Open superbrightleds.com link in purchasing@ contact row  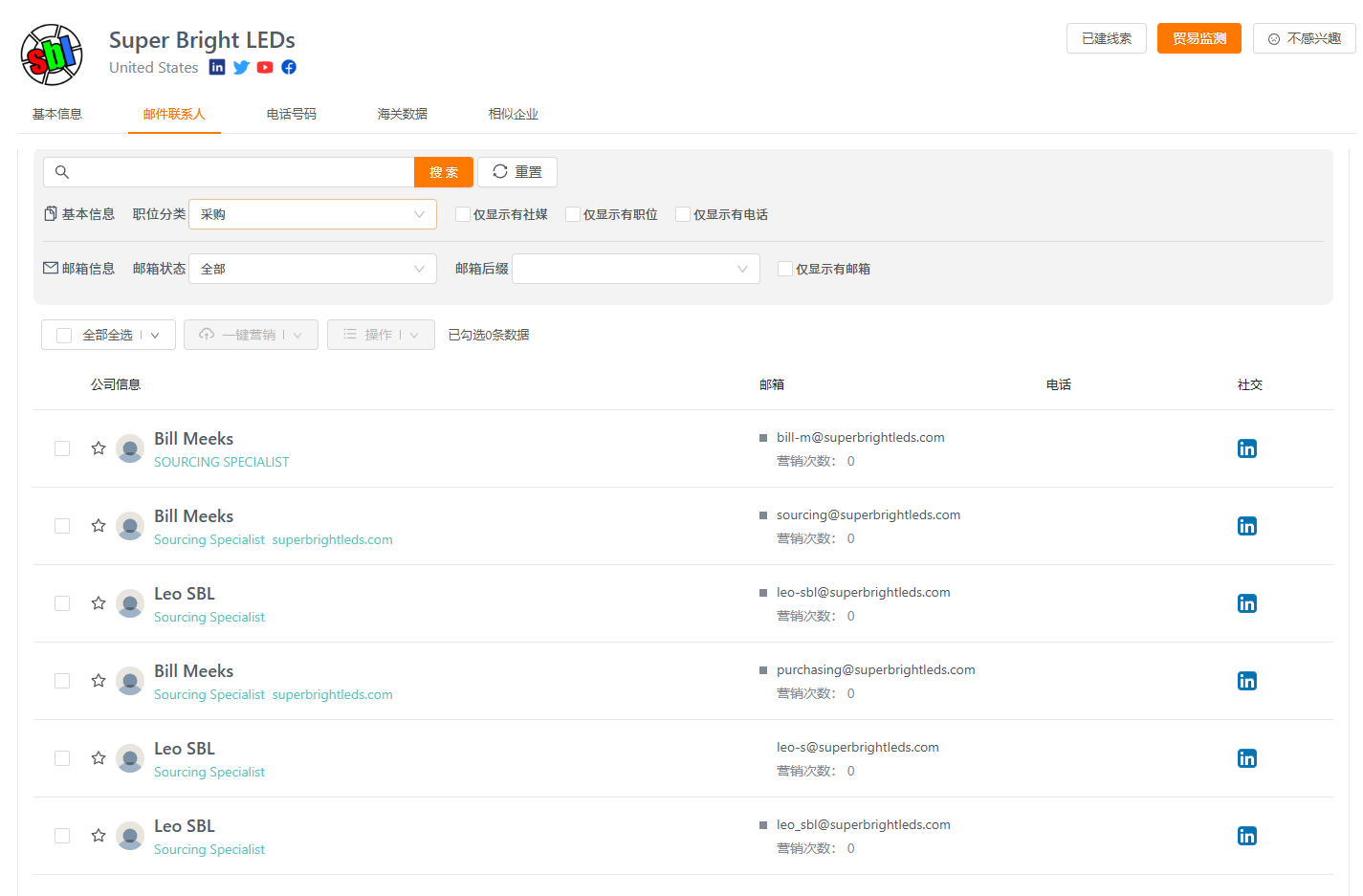(x=333, y=694)
